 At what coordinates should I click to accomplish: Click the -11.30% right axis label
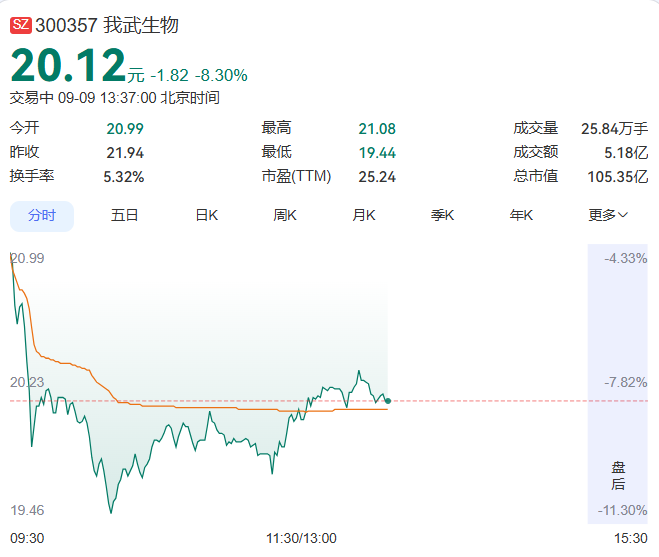pos(622,510)
